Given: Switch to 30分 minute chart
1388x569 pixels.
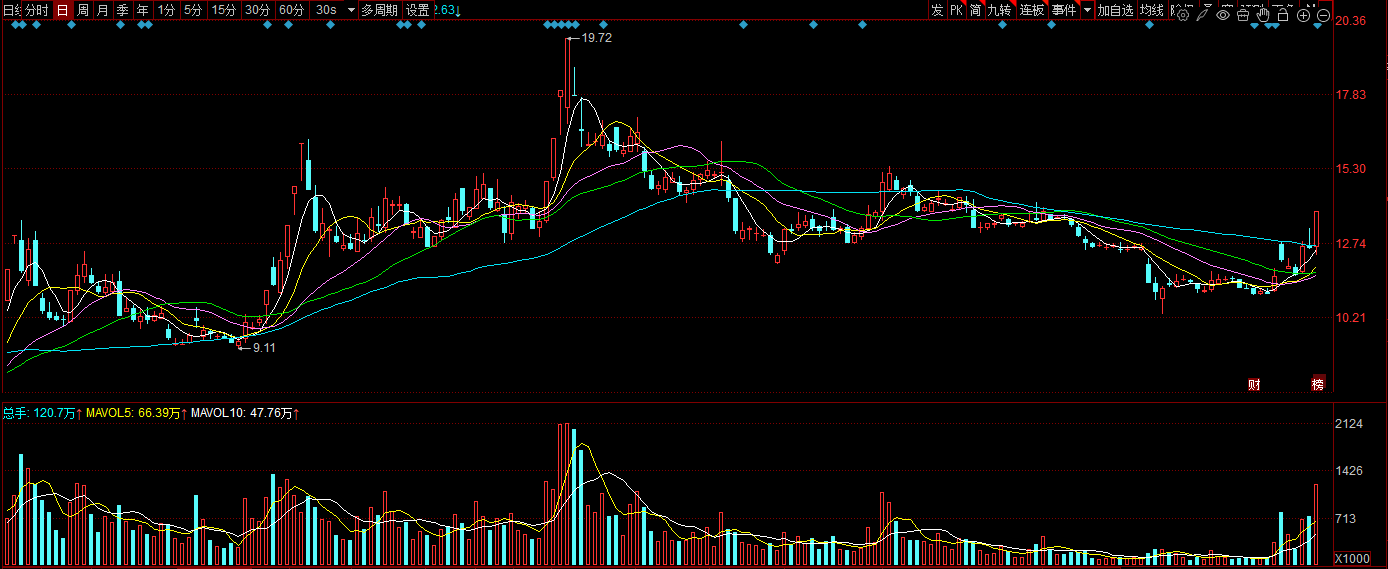Looking at the screenshot, I should point(257,10).
